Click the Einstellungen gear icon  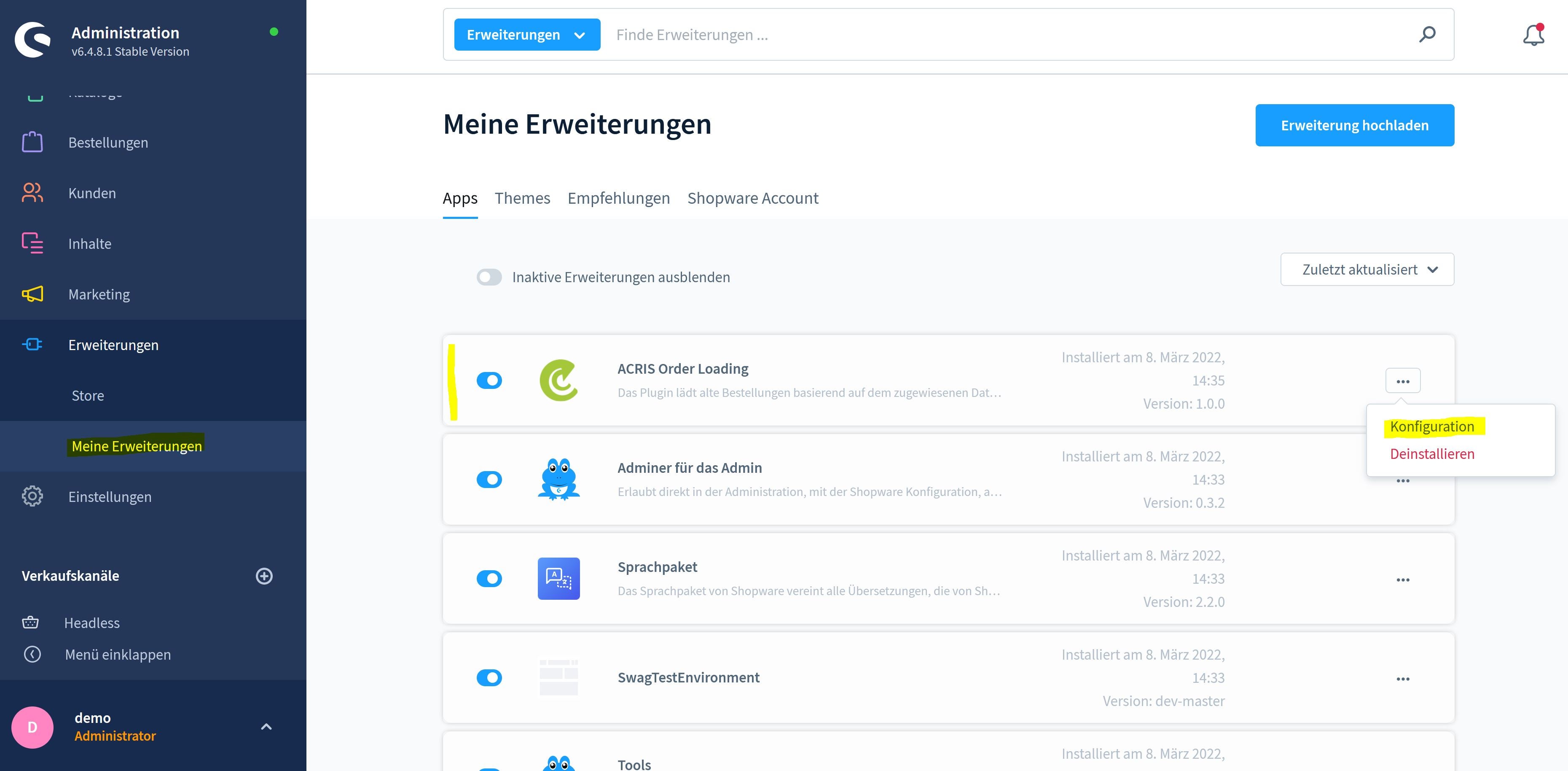point(32,496)
